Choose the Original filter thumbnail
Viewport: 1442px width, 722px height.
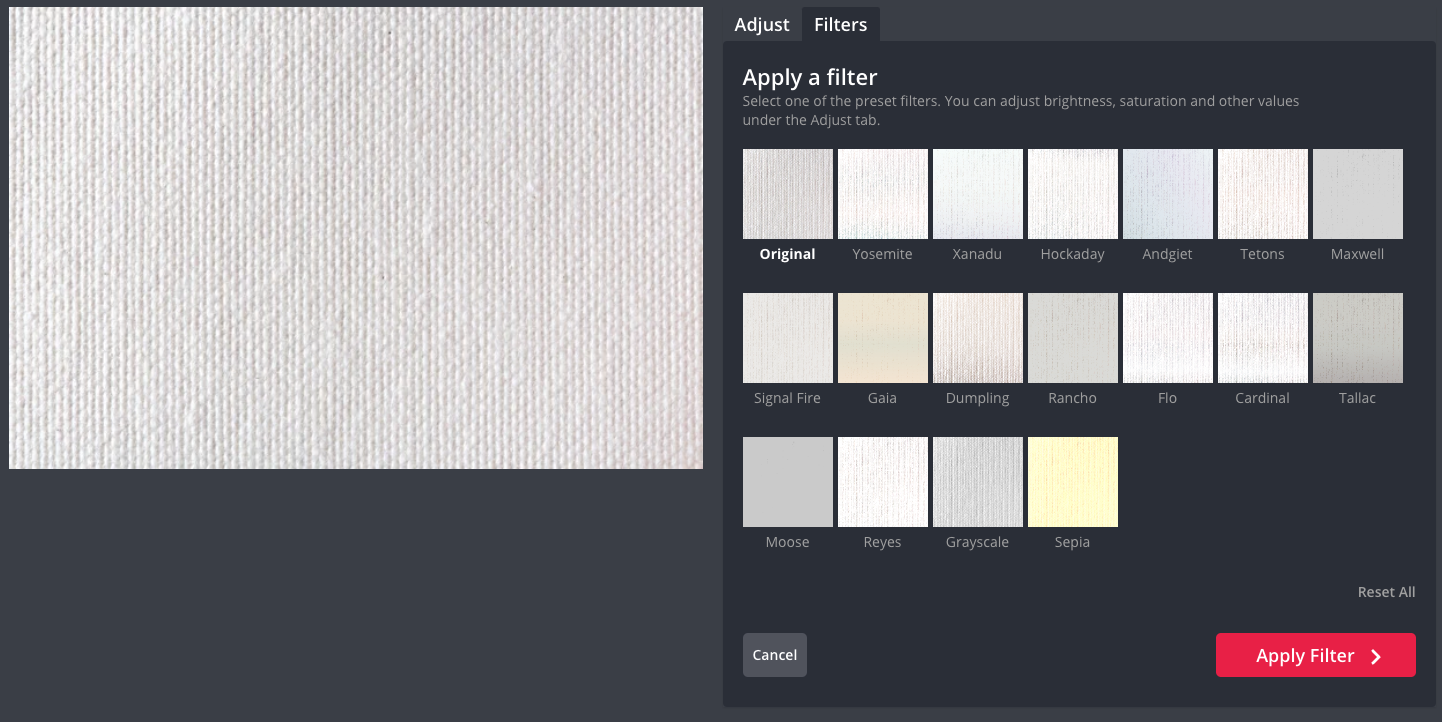point(787,194)
